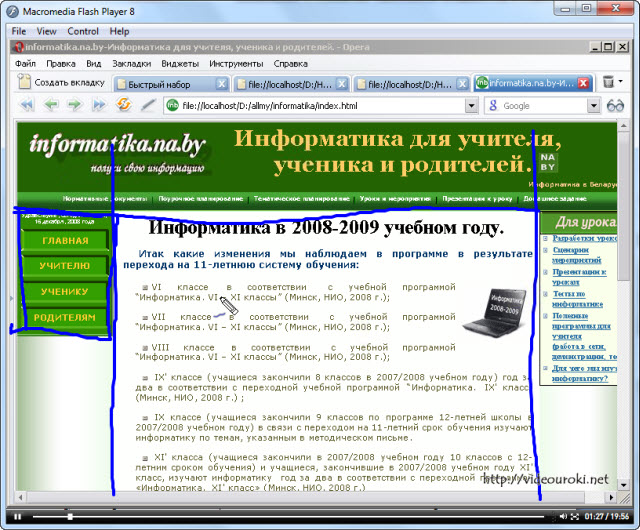Open Поурочное планирование nav link
This screenshot has width=640, height=530.
coord(201,199)
